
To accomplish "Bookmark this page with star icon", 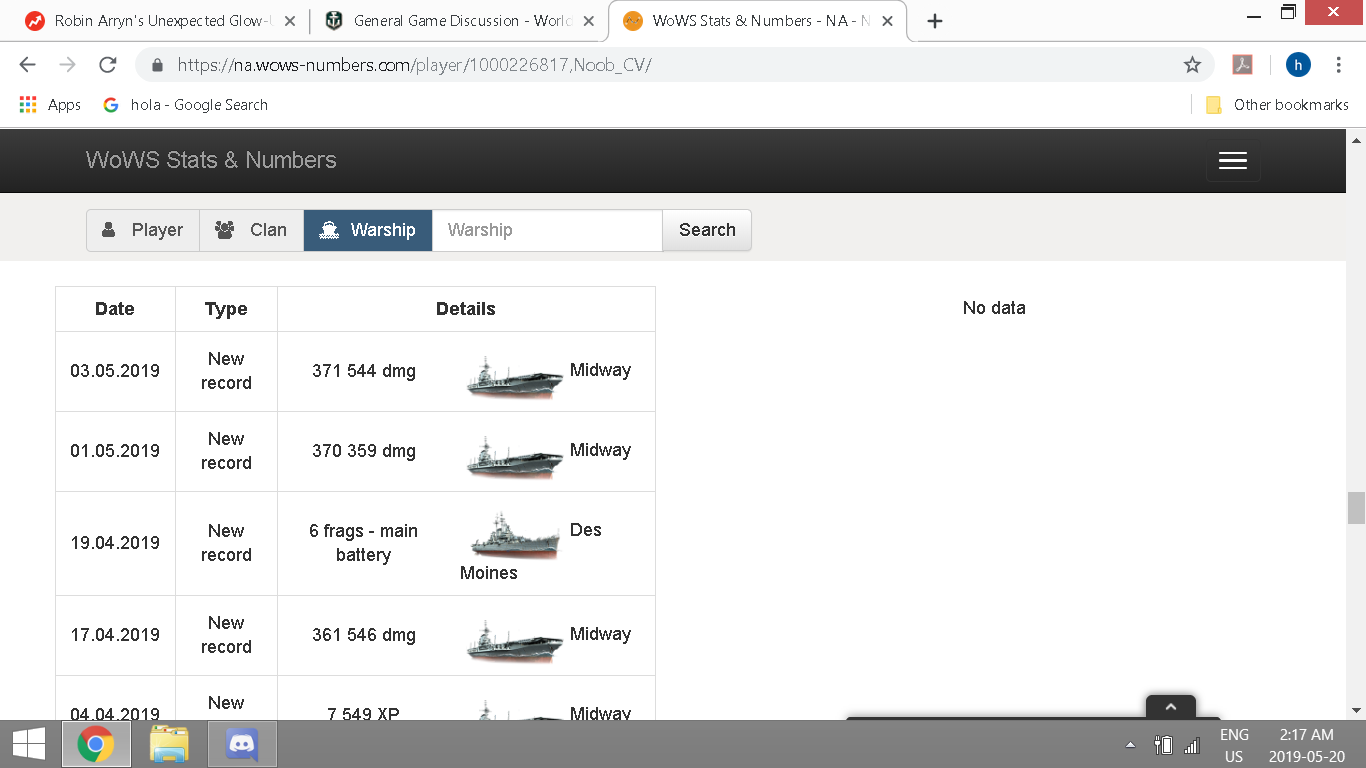I will 1192,65.
